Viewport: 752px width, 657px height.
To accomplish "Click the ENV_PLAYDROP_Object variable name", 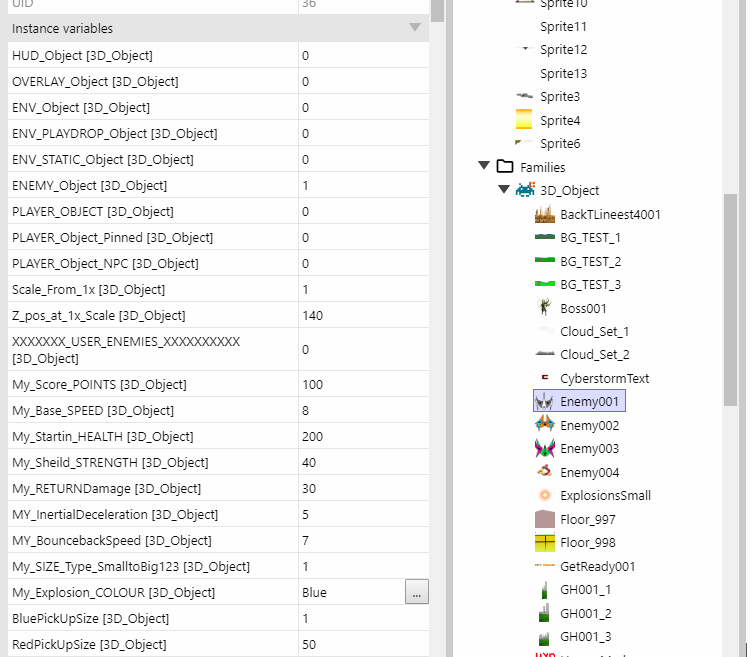I will (115, 133).
